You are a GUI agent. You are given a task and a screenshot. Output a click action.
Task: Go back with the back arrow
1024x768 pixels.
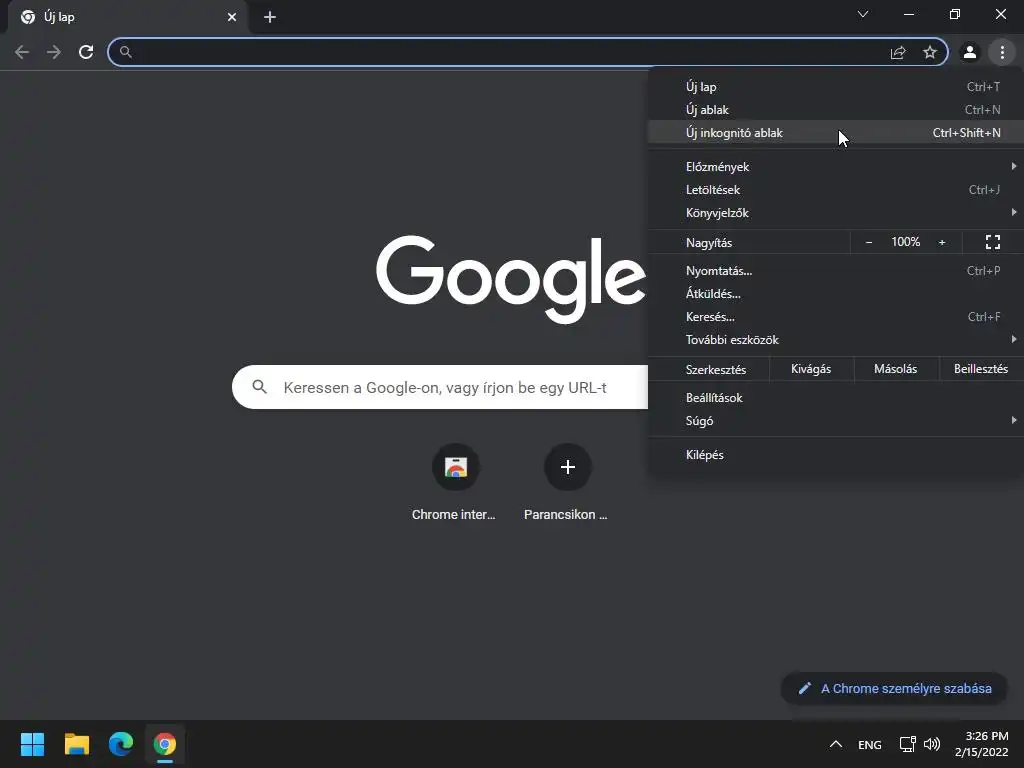pyautogui.click(x=22, y=52)
